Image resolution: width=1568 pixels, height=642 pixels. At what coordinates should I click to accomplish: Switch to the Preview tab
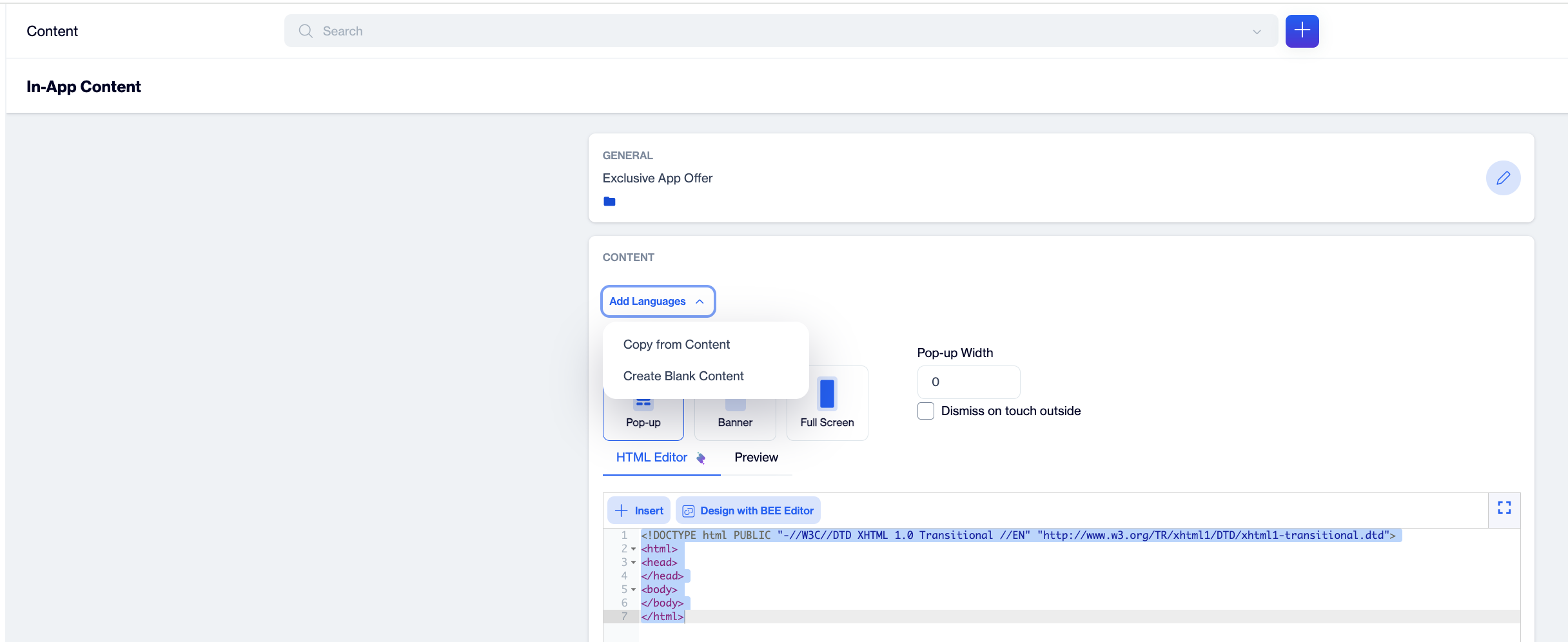(x=756, y=457)
